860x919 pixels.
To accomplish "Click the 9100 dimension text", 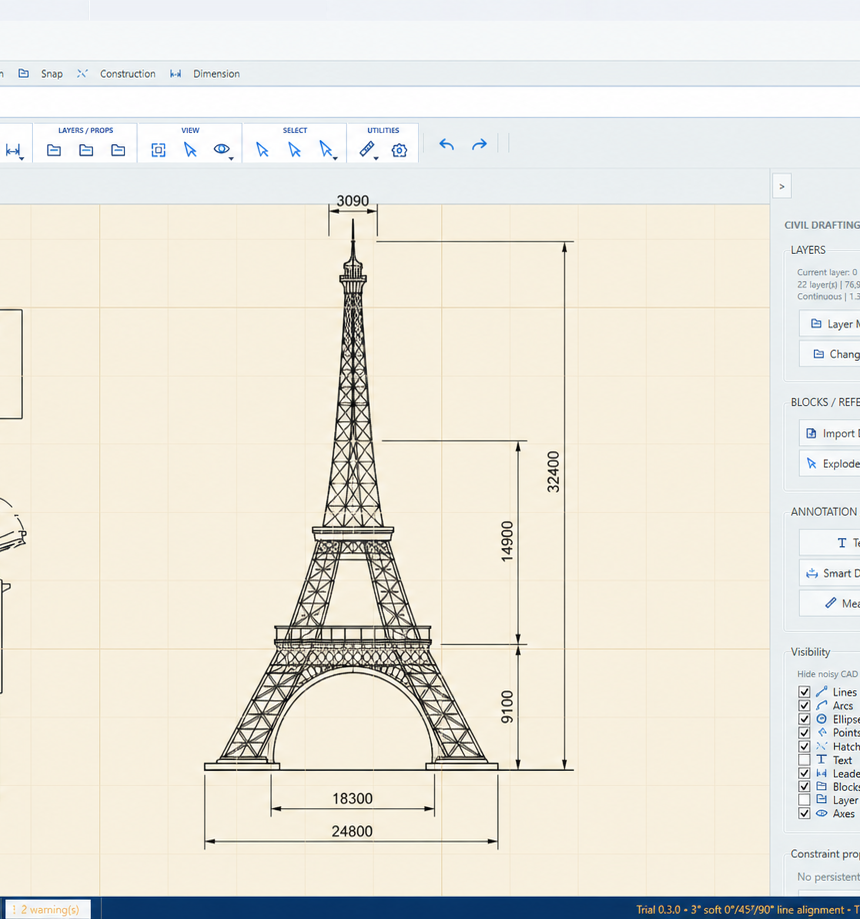I will 507,707.
